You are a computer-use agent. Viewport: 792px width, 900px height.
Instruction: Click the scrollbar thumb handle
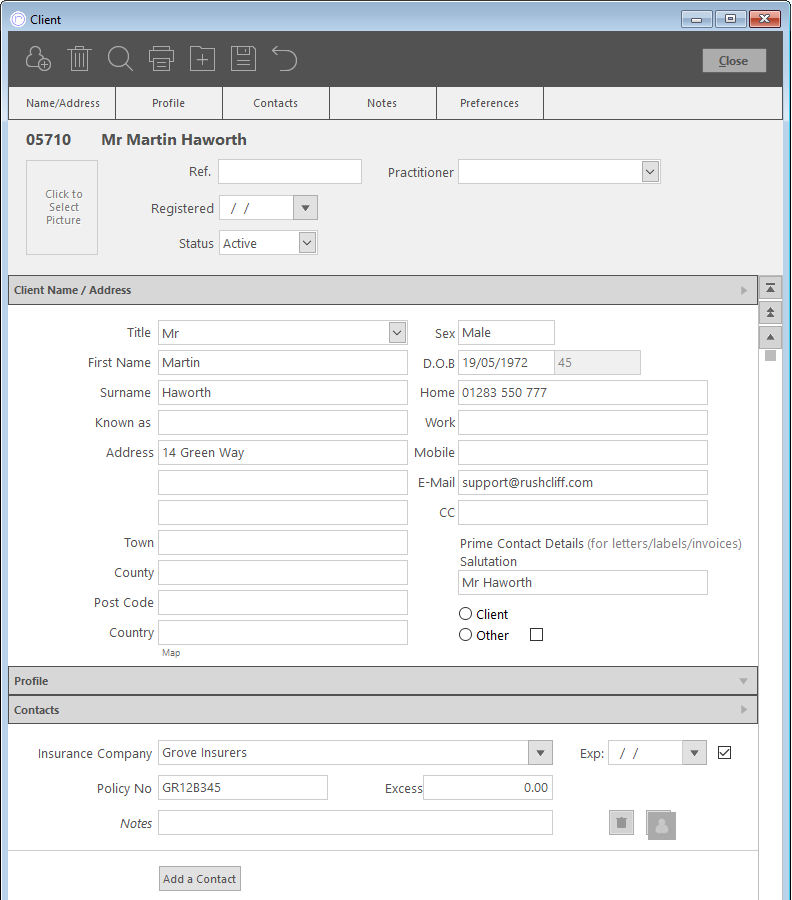pos(770,356)
